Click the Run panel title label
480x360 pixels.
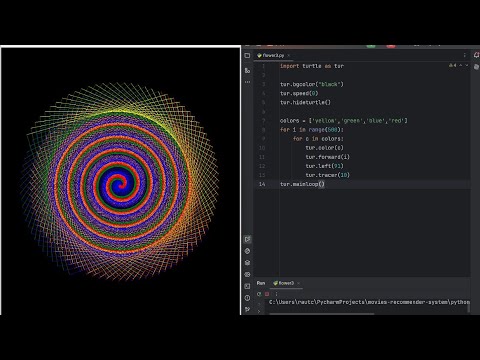pos(261,283)
